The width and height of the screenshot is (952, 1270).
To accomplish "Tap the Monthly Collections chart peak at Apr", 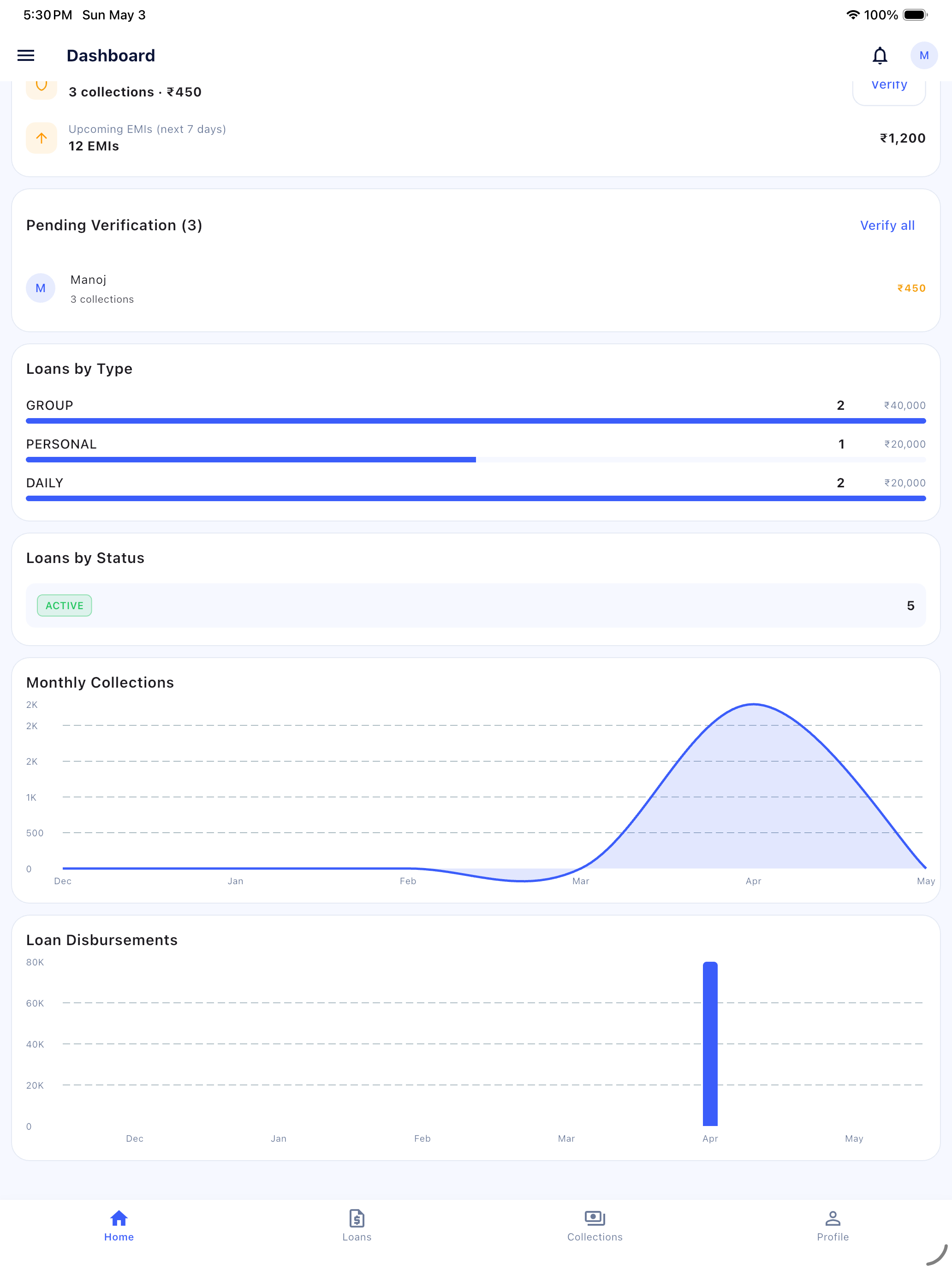I will pos(753,705).
